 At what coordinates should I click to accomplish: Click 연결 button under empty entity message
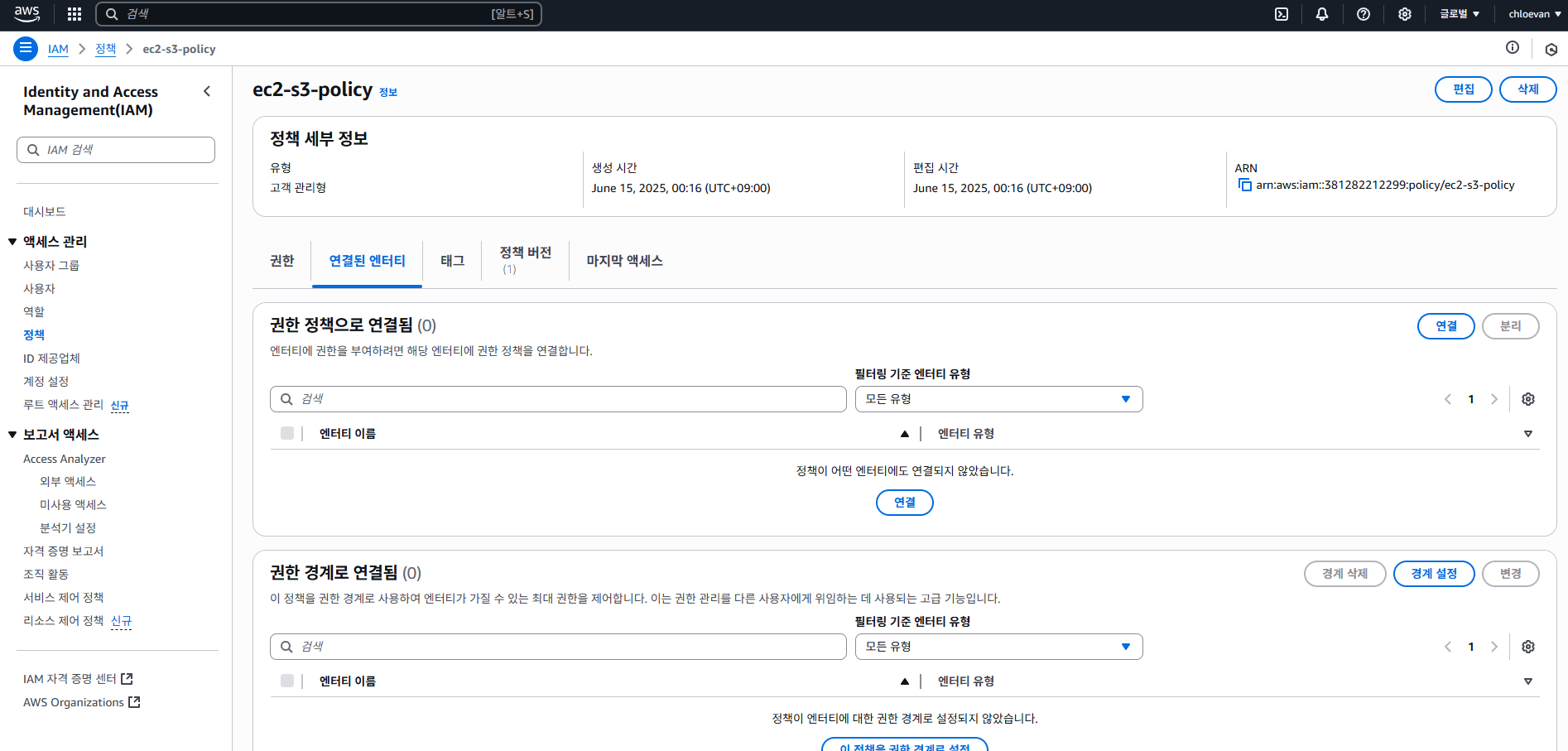(x=904, y=503)
